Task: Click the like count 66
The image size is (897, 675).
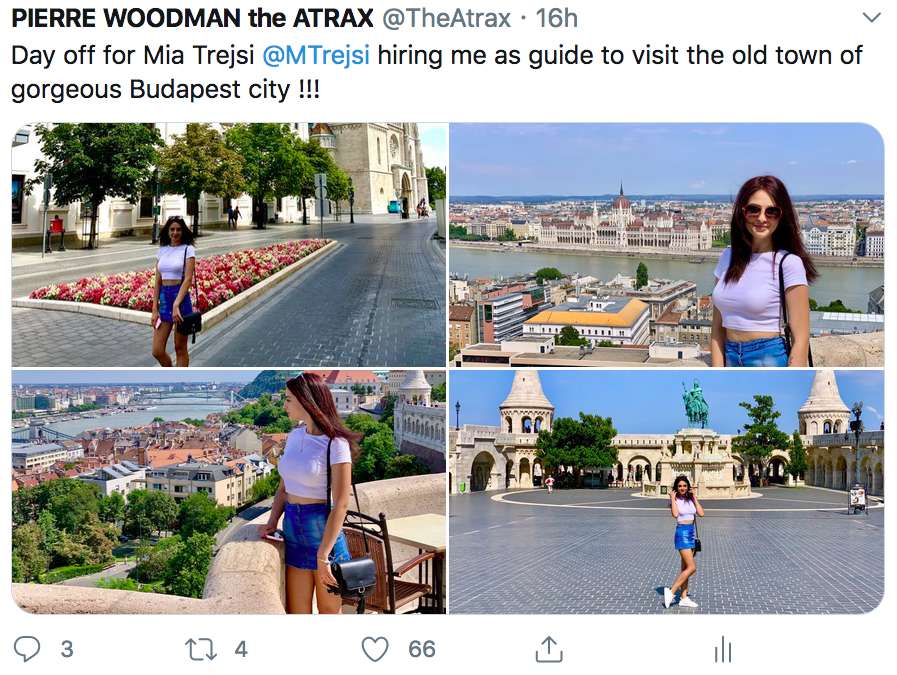Action: point(422,650)
